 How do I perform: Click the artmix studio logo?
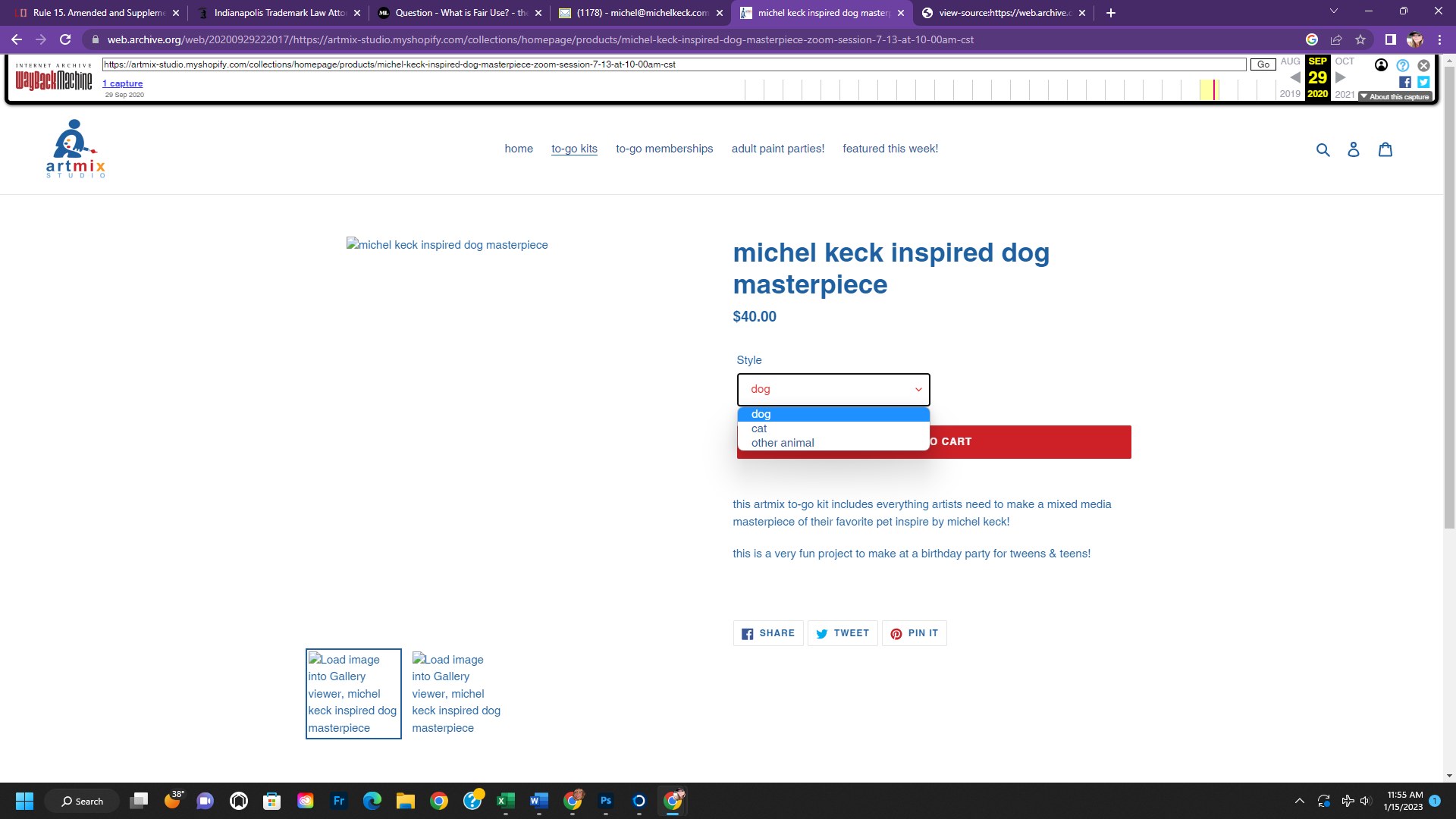[76, 149]
